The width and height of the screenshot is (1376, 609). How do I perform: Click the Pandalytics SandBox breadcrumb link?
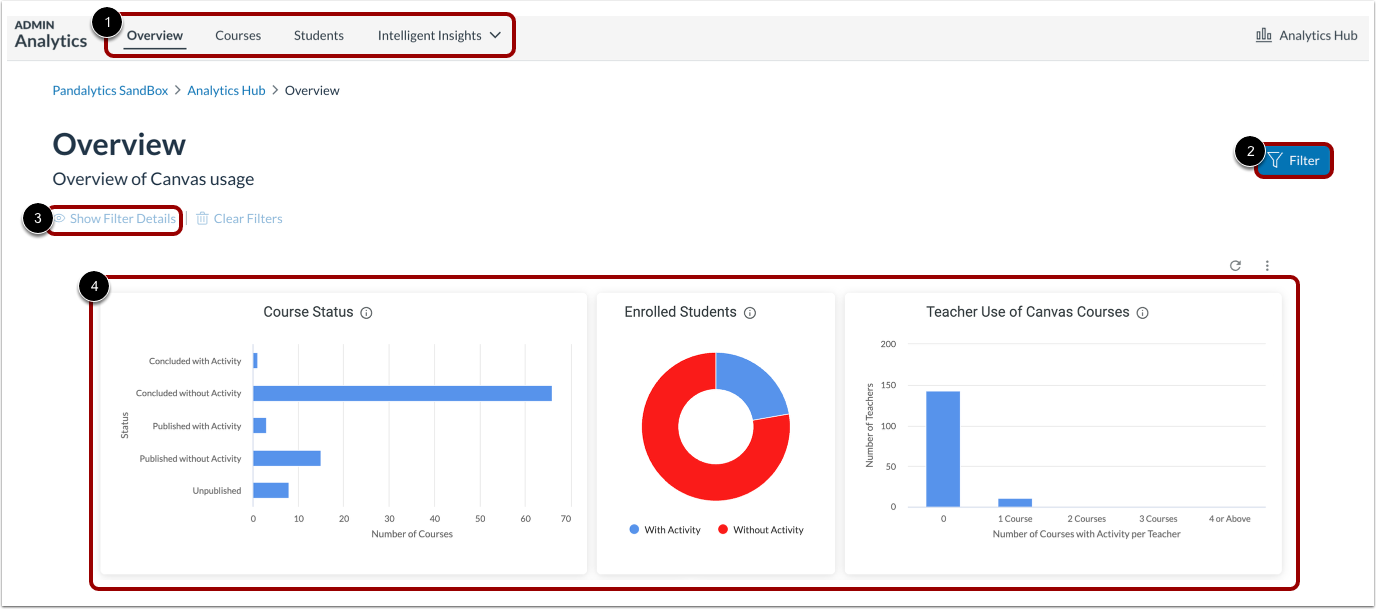(110, 90)
